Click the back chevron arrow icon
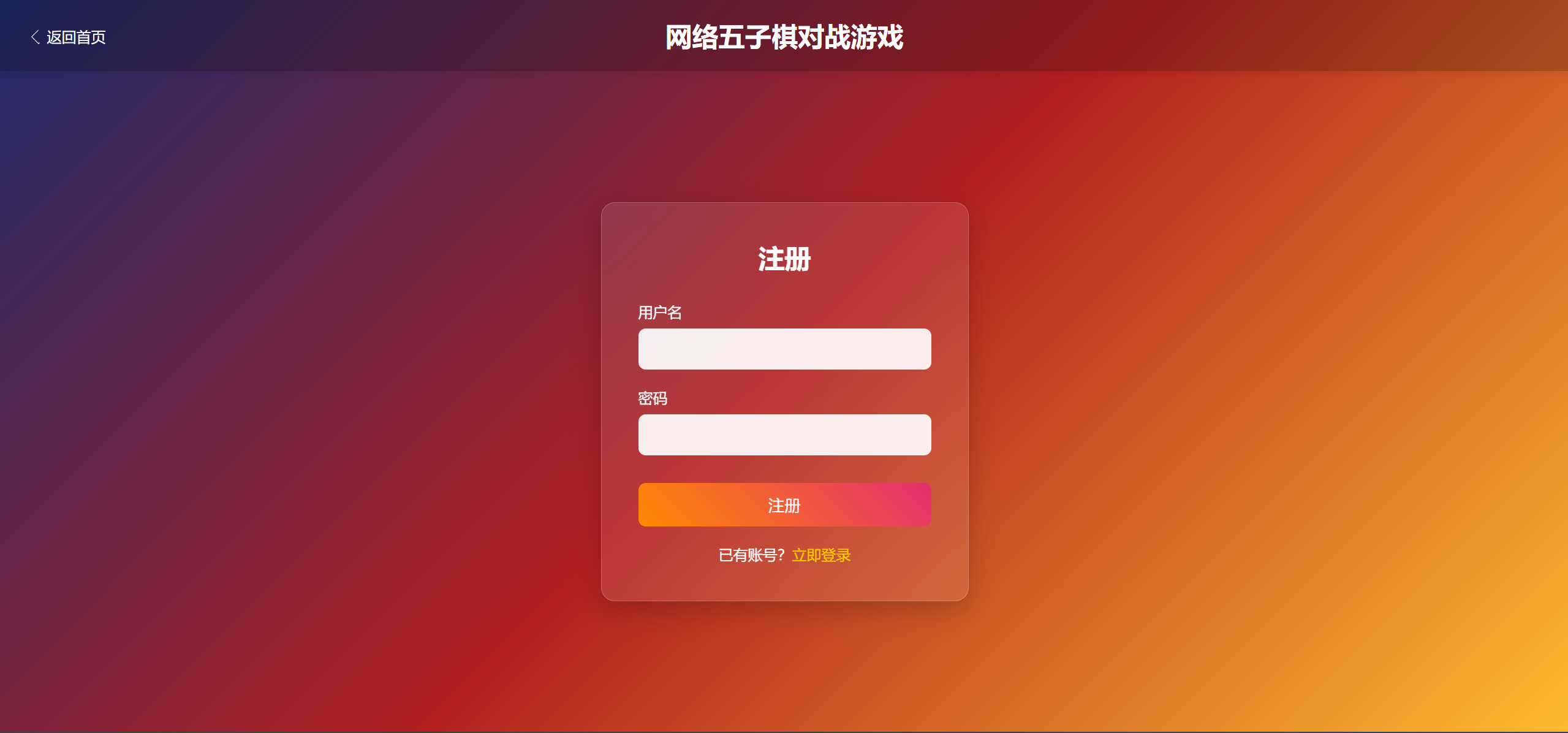The image size is (1568, 733). (x=36, y=37)
